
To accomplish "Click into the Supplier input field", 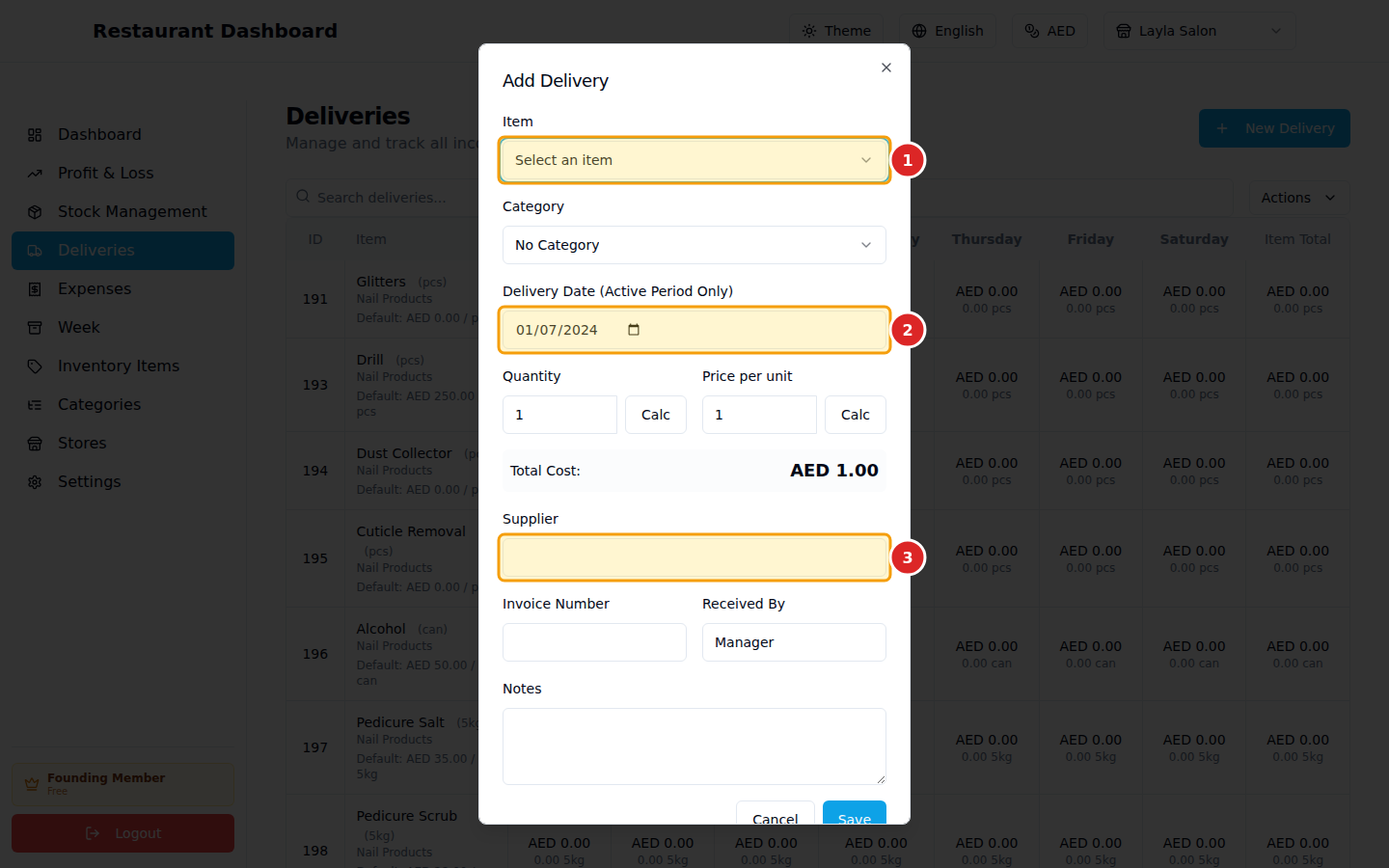I will point(694,557).
